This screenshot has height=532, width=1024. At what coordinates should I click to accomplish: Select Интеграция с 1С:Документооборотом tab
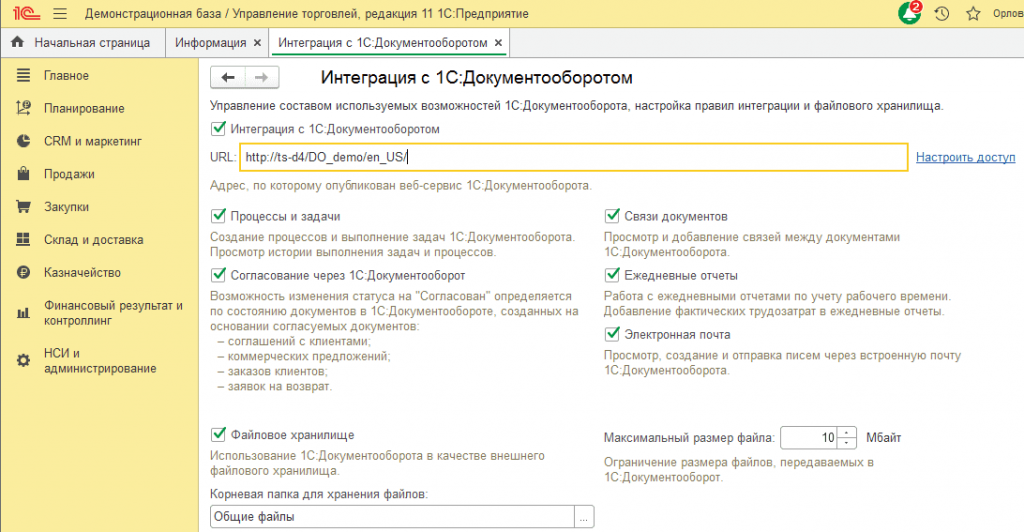[x=383, y=42]
